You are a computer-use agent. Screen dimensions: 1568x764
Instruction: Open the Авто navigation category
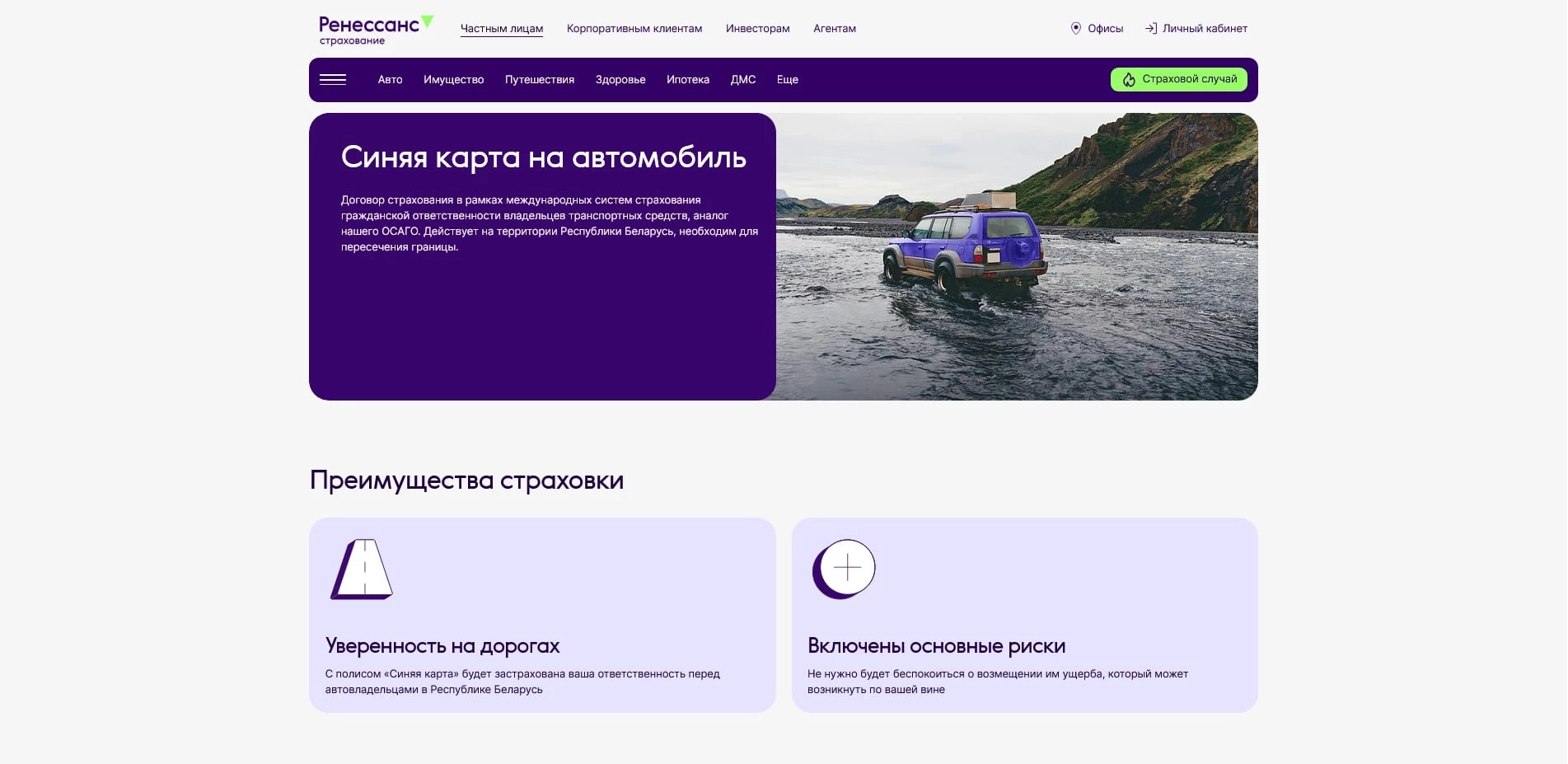(x=390, y=79)
